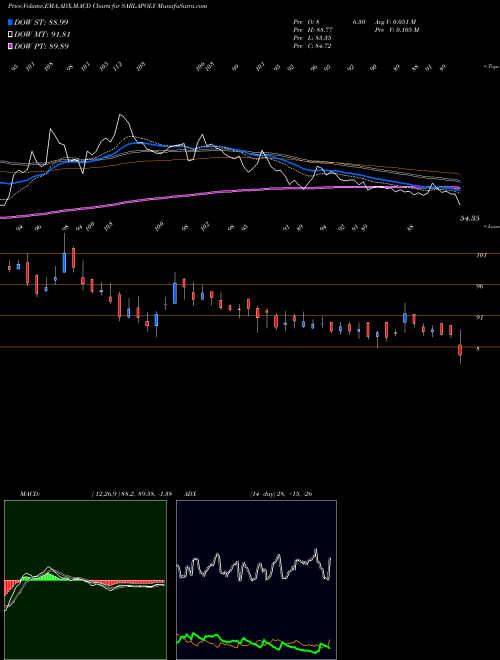Click the magenta DOW PT legend swatch
The image size is (500, 660).
(x=10, y=46)
